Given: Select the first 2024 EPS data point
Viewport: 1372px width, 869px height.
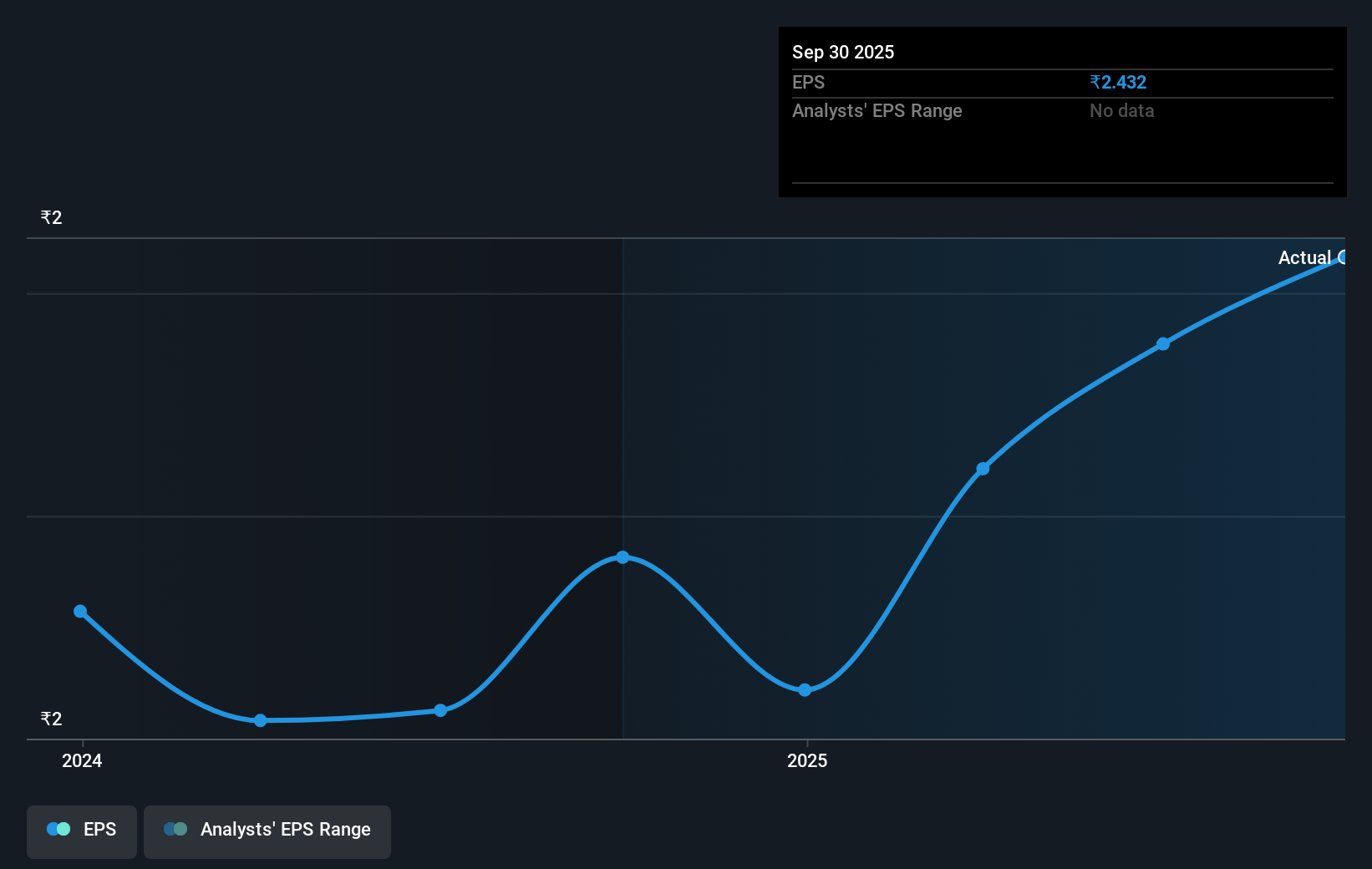Looking at the screenshot, I should point(79,611).
